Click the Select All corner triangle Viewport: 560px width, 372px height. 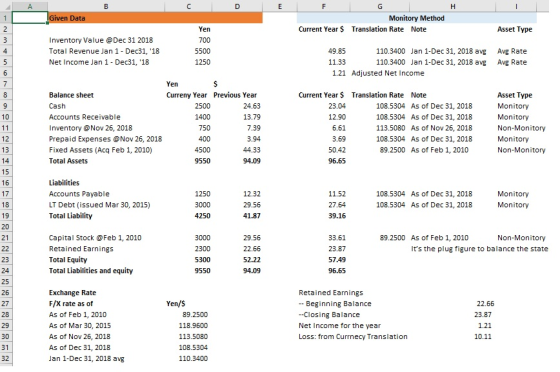[x=6, y=6]
